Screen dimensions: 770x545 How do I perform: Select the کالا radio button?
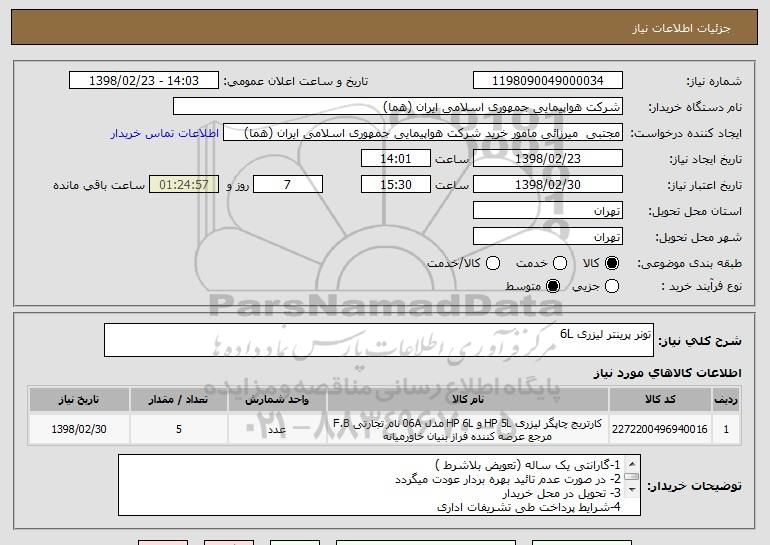click(x=612, y=263)
